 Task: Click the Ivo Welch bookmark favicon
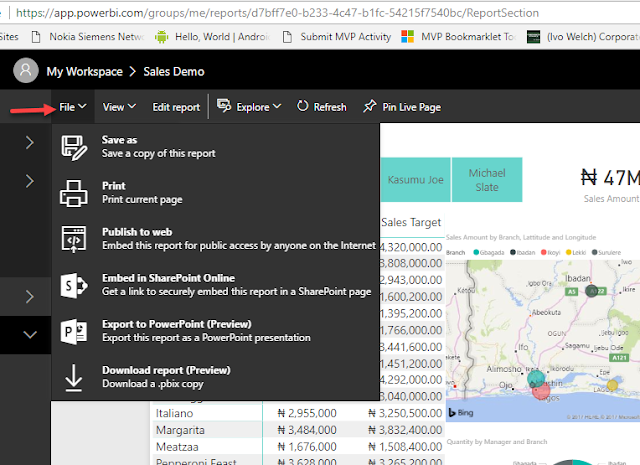533,37
